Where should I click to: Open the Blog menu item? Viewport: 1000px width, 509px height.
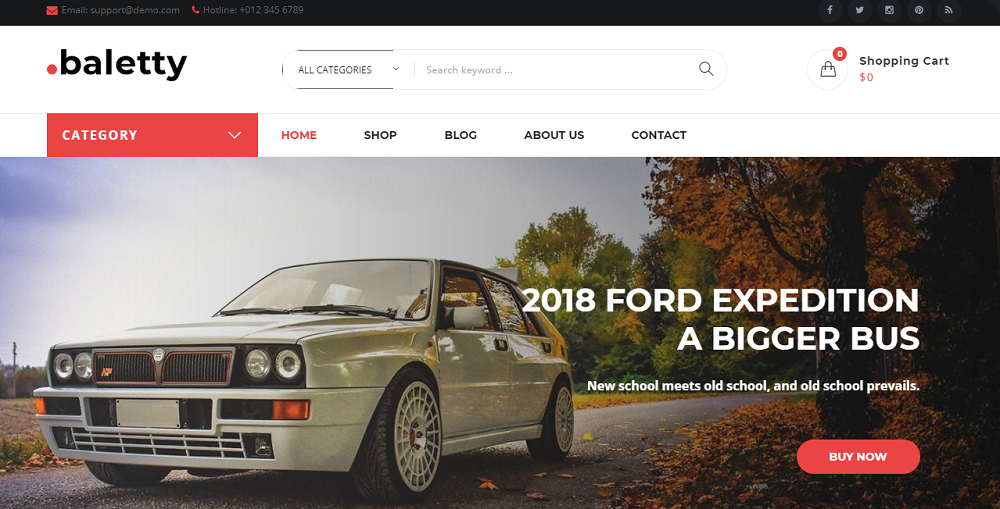tap(460, 135)
